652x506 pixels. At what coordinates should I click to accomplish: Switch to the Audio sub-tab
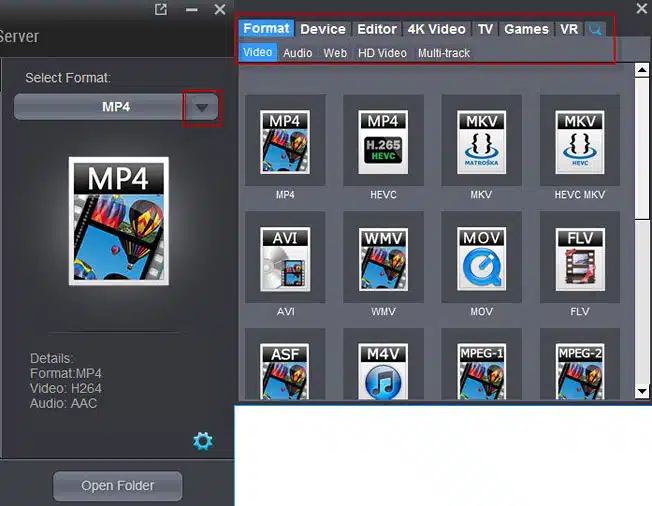tap(297, 53)
